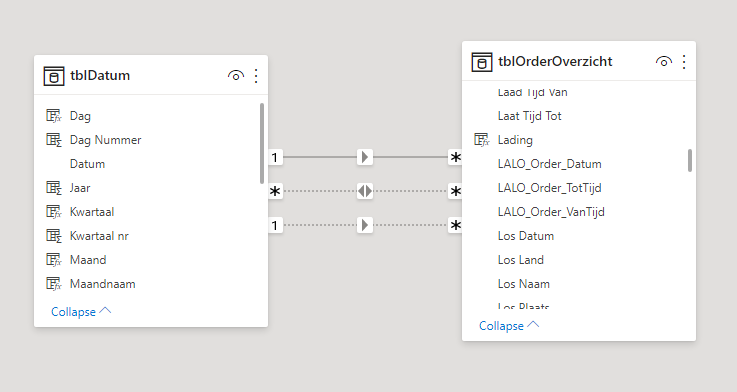This screenshot has width=737, height=392.
Task: Click the calculated column icon beside Dag
Action: click(54, 116)
